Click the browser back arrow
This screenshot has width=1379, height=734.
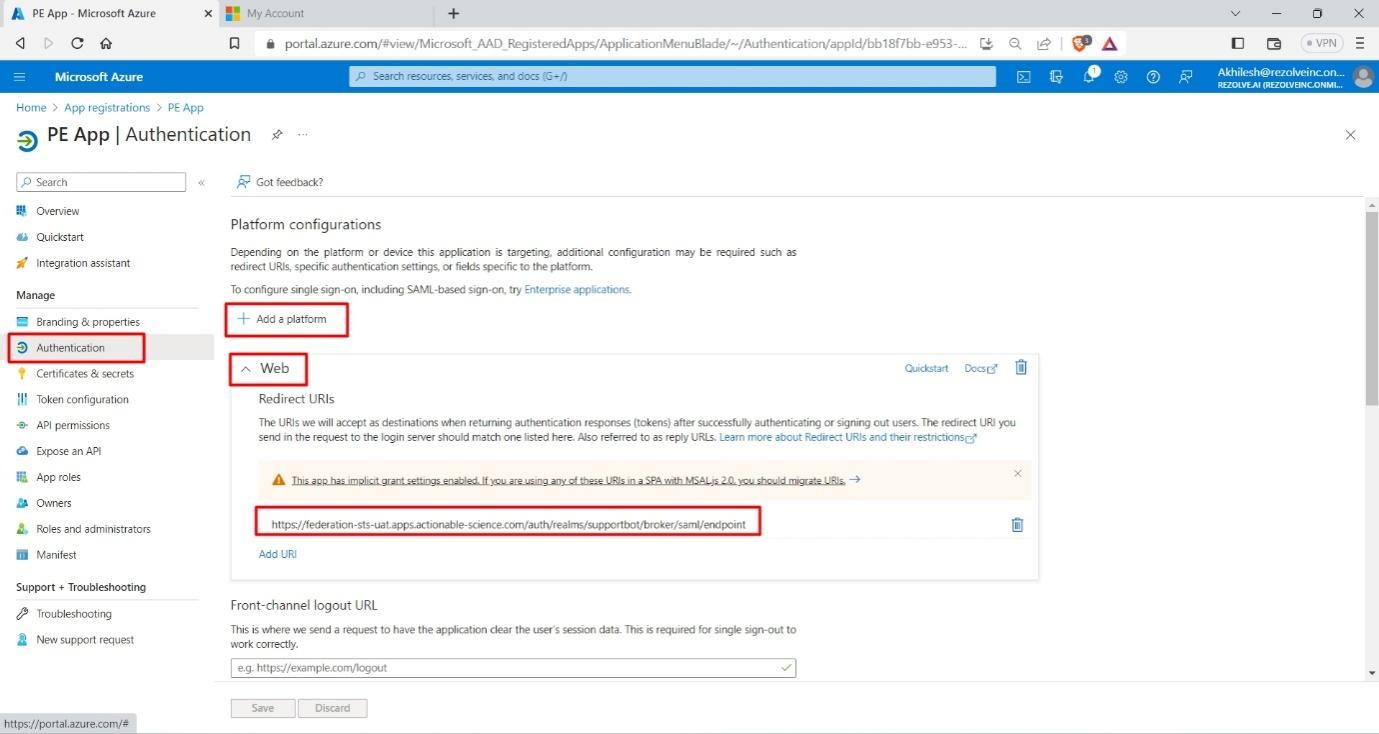click(x=20, y=43)
